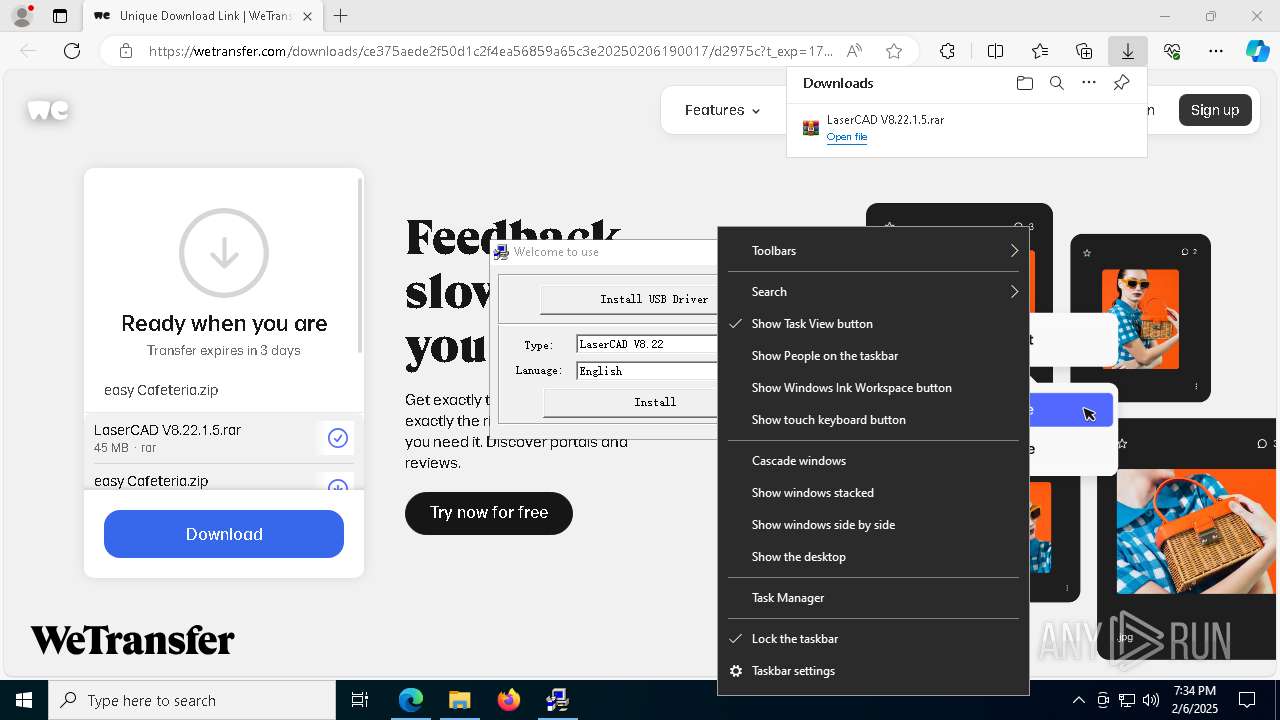View site information lock icon
Image resolution: width=1280 pixels, height=720 pixels.
126,51
